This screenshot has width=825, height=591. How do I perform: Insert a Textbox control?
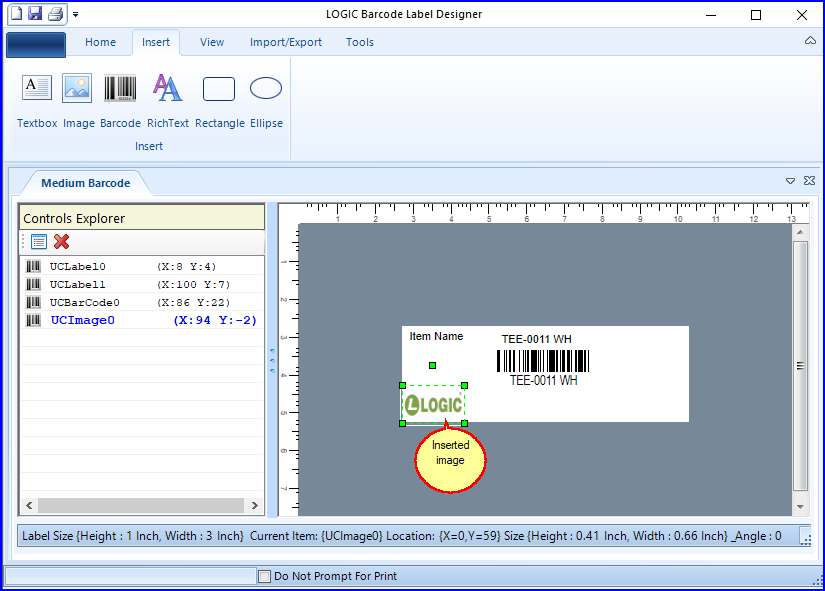click(37, 101)
